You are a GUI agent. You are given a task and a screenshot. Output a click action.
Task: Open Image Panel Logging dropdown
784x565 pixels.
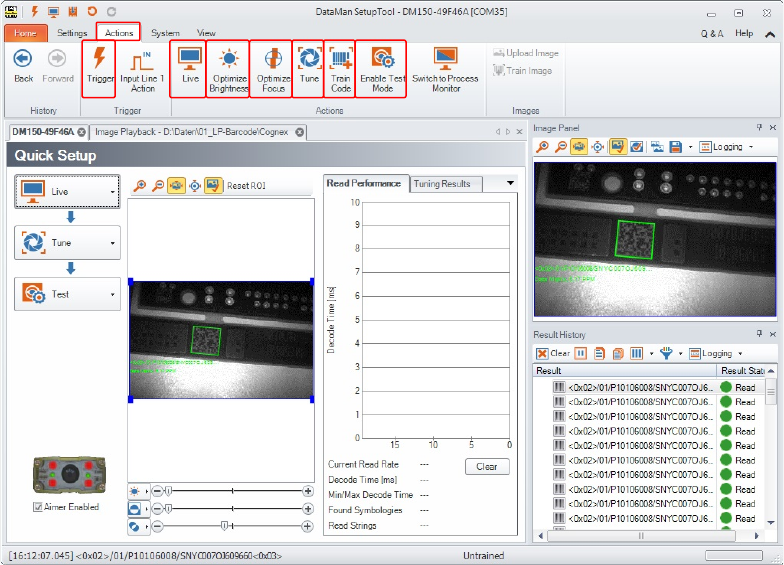click(750, 147)
